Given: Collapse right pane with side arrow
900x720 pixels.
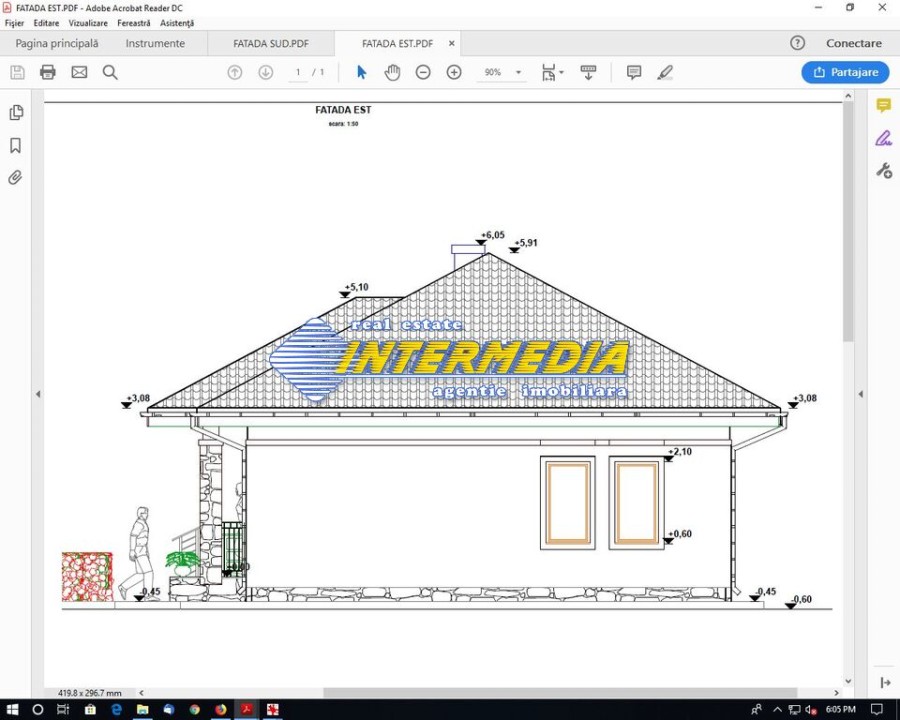Looking at the screenshot, I should pyautogui.click(x=860, y=394).
